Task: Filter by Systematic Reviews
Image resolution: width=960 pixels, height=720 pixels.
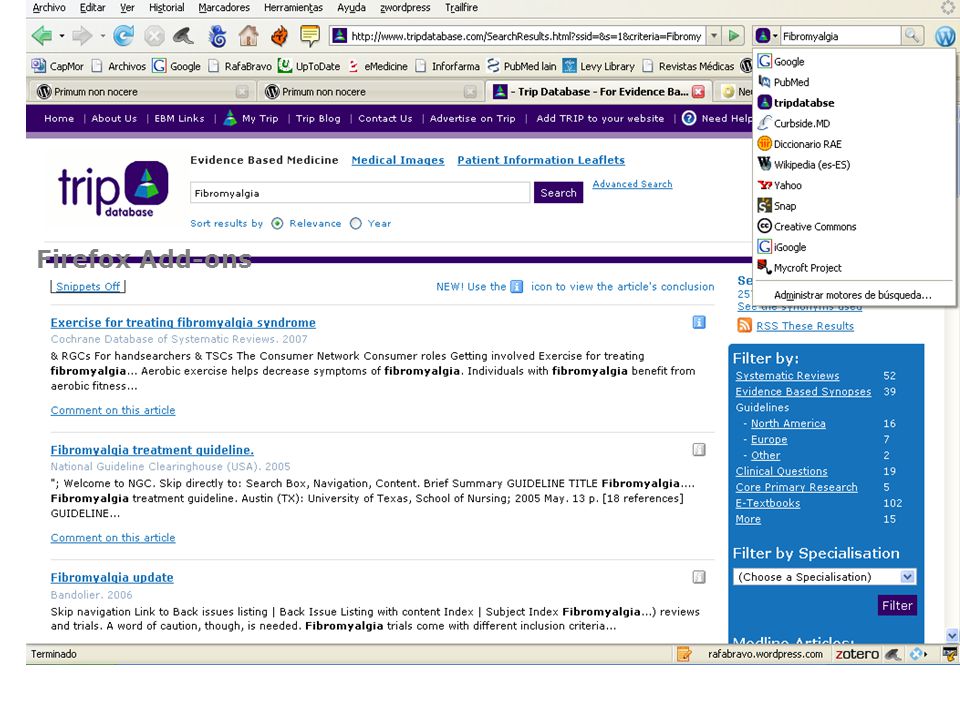Action: click(x=787, y=375)
